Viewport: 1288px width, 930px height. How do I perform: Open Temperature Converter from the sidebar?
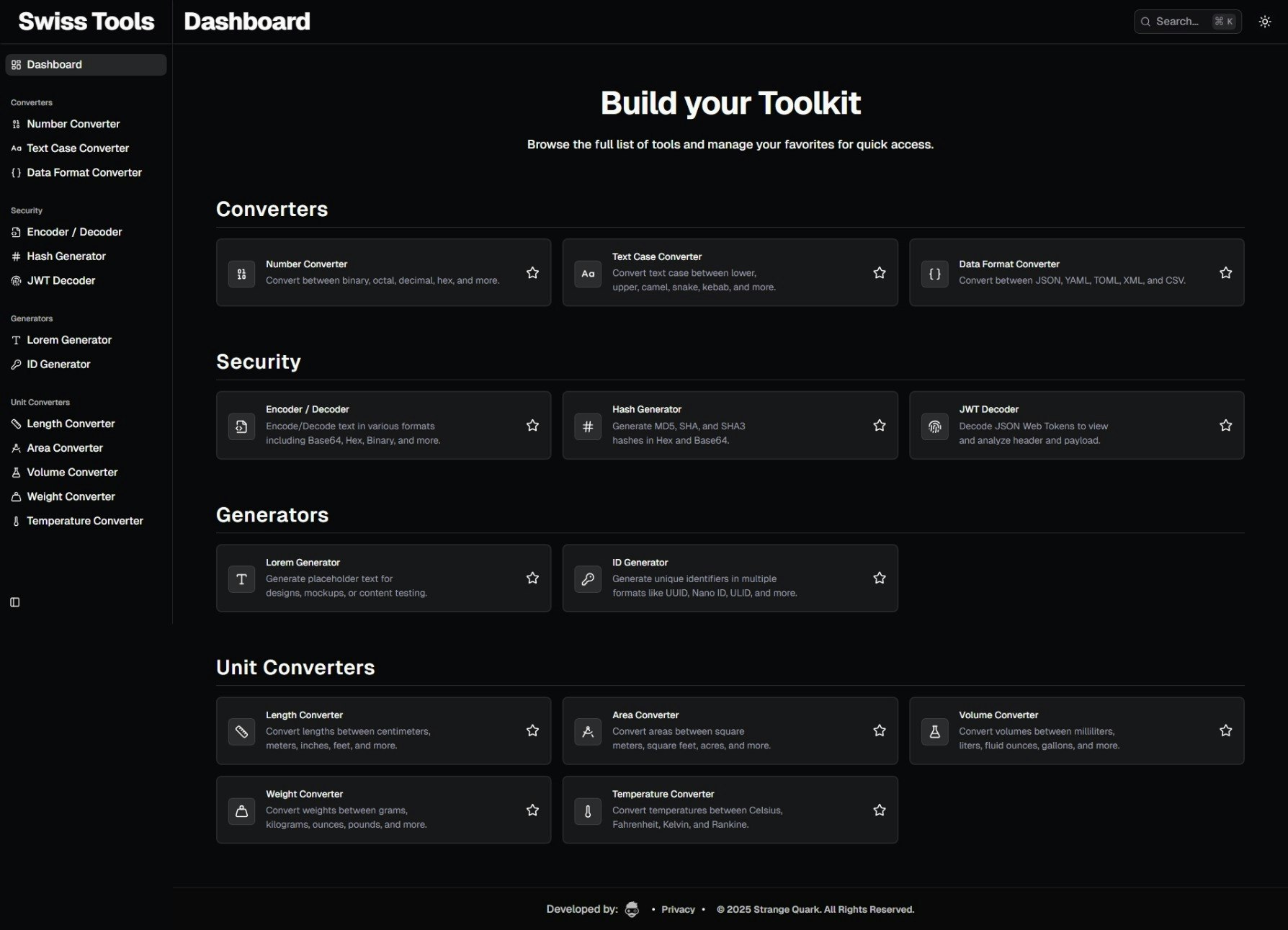(x=84, y=521)
